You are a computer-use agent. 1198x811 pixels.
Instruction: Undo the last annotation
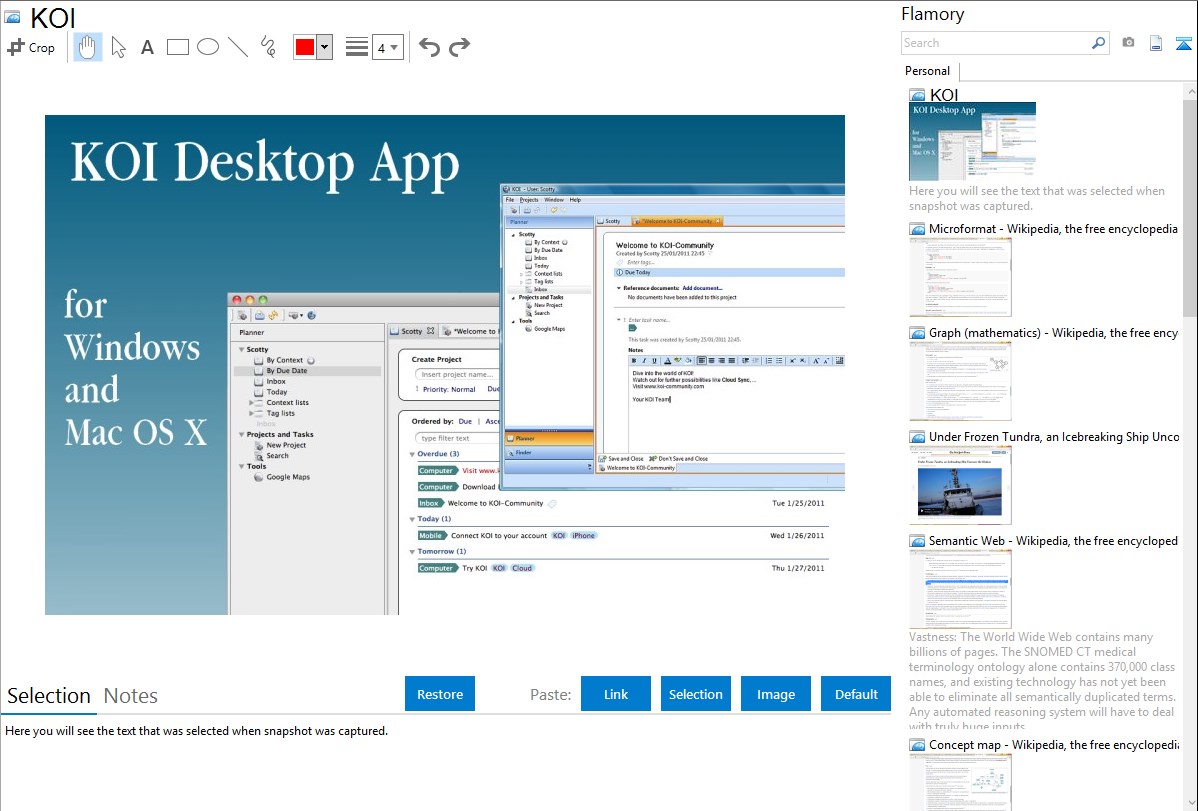(429, 47)
